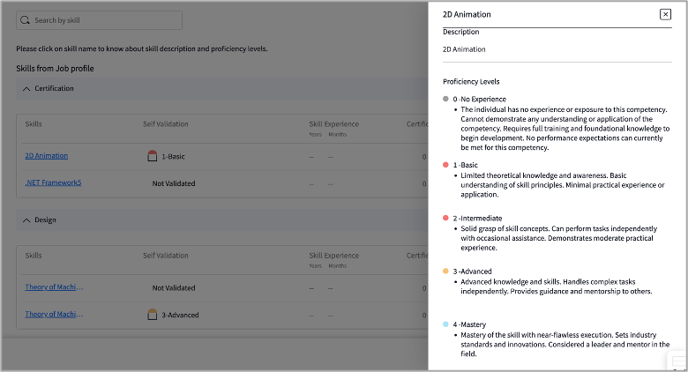Image resolution: width=688 pixels, height=372 pixels.
Task: Collapse the Certification section chevron
Action: point(26,89)
